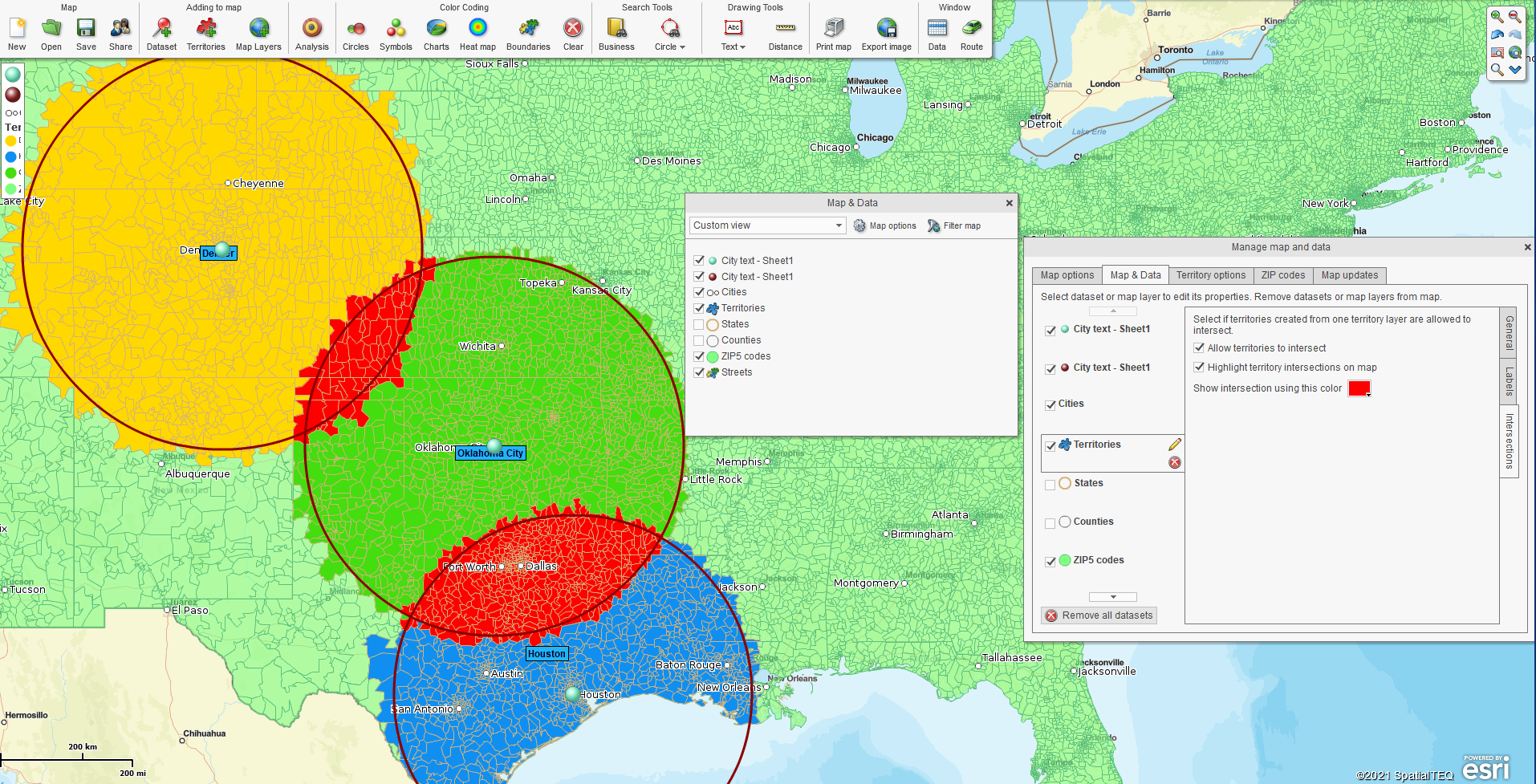This screenshot has width=1536, height=784.
Task: Open Boundaries color coding
Action: [x=528, y=35]
